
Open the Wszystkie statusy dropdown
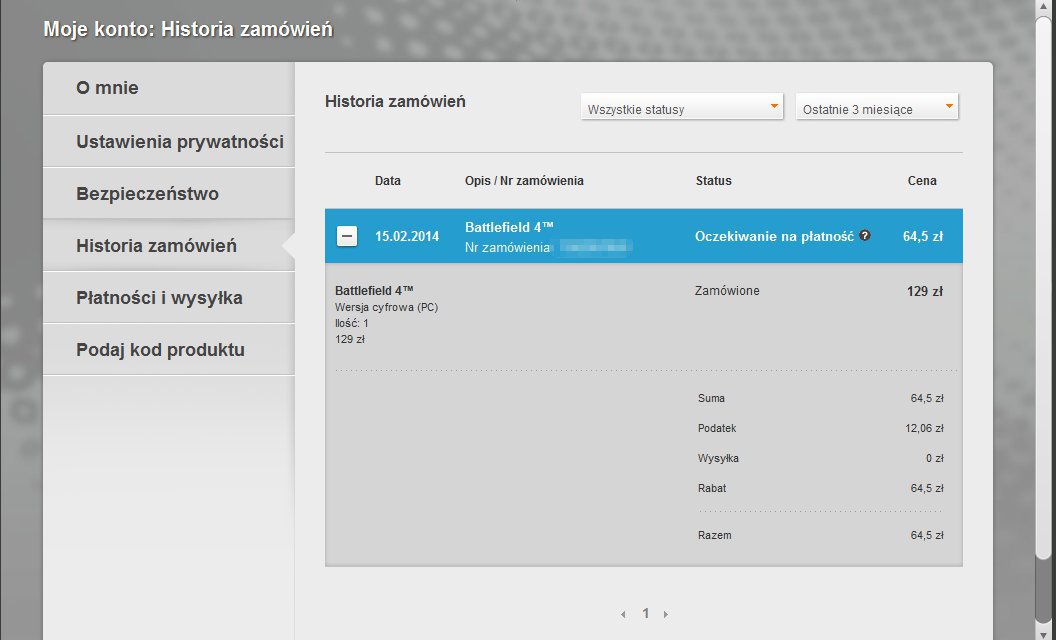coord(682,108)
